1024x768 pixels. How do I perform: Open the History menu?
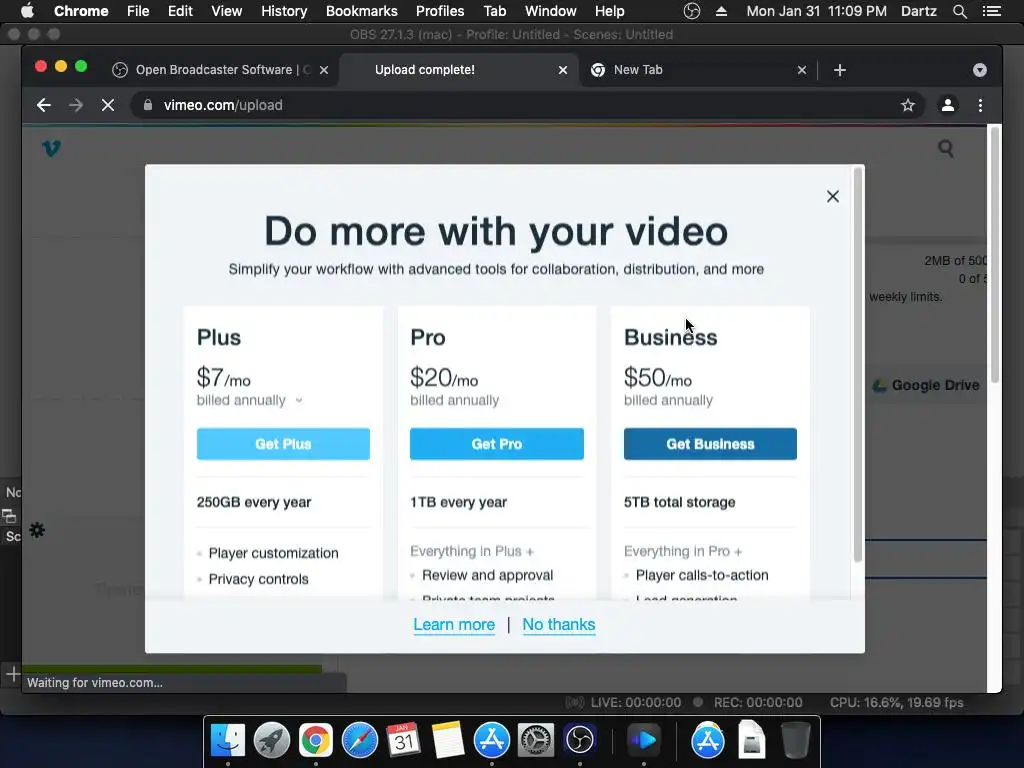tap(284, 11)
